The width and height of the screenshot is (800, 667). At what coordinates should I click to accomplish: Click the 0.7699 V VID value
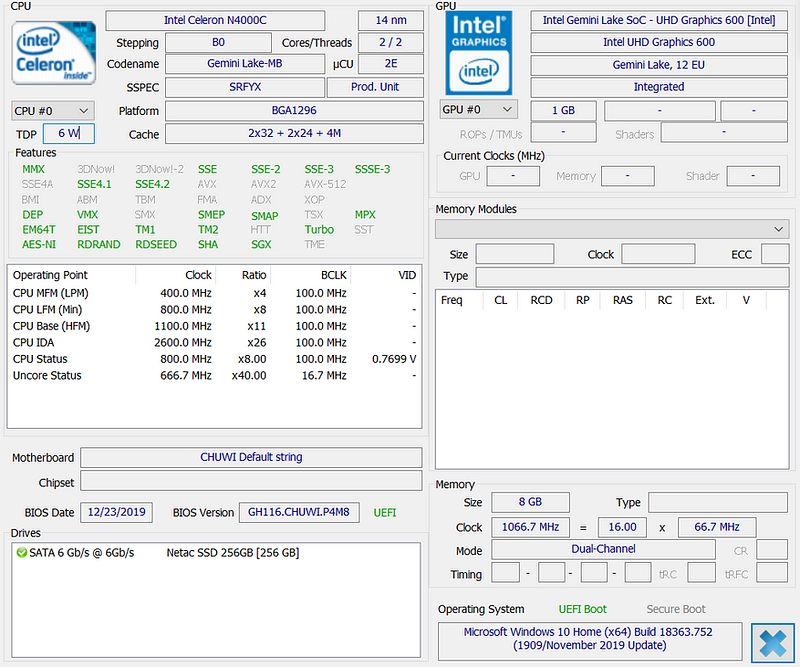pos(394,359)
